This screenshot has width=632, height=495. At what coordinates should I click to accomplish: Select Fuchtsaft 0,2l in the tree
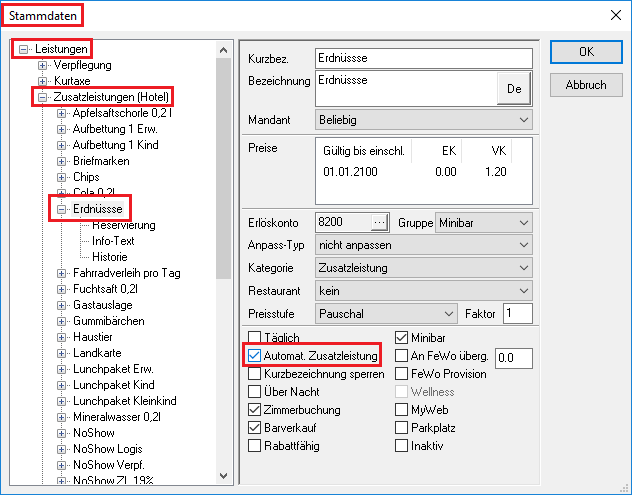click(x=105, y=289)
